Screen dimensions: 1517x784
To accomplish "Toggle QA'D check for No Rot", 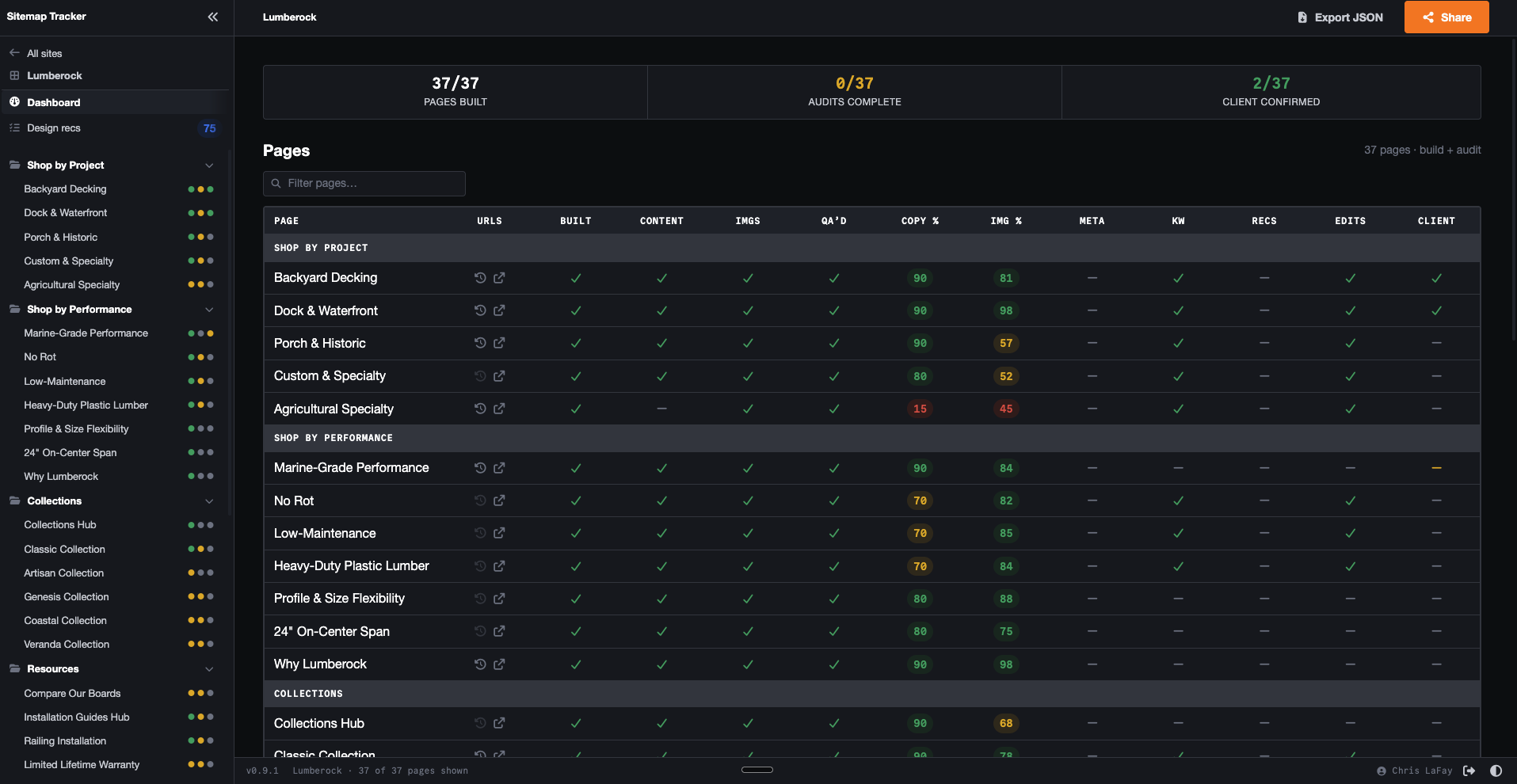I will pos(833,500).
